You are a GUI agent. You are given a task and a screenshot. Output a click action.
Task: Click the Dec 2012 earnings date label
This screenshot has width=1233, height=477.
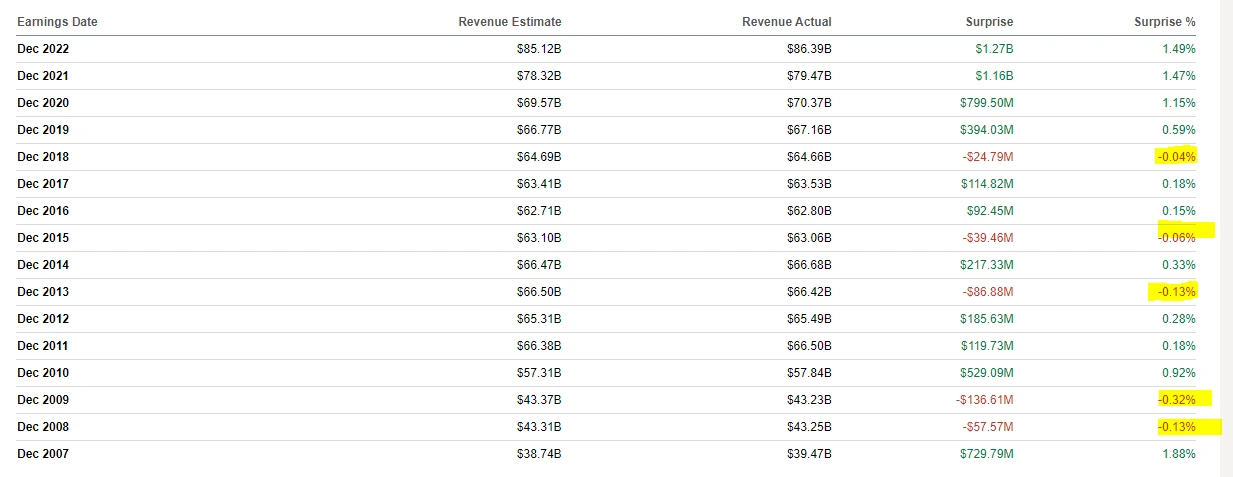click(43, 319)
